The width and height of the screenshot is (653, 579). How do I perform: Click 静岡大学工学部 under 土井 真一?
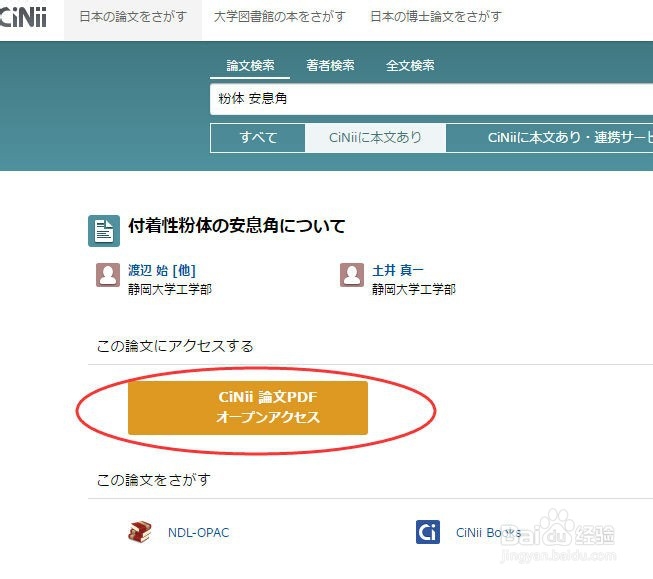click(x=414, y=289)
